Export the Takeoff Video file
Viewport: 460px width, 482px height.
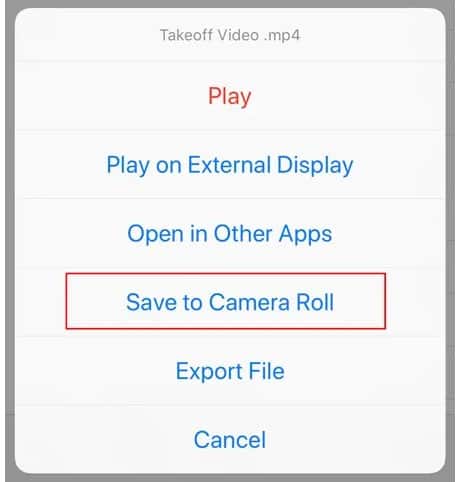230,371
